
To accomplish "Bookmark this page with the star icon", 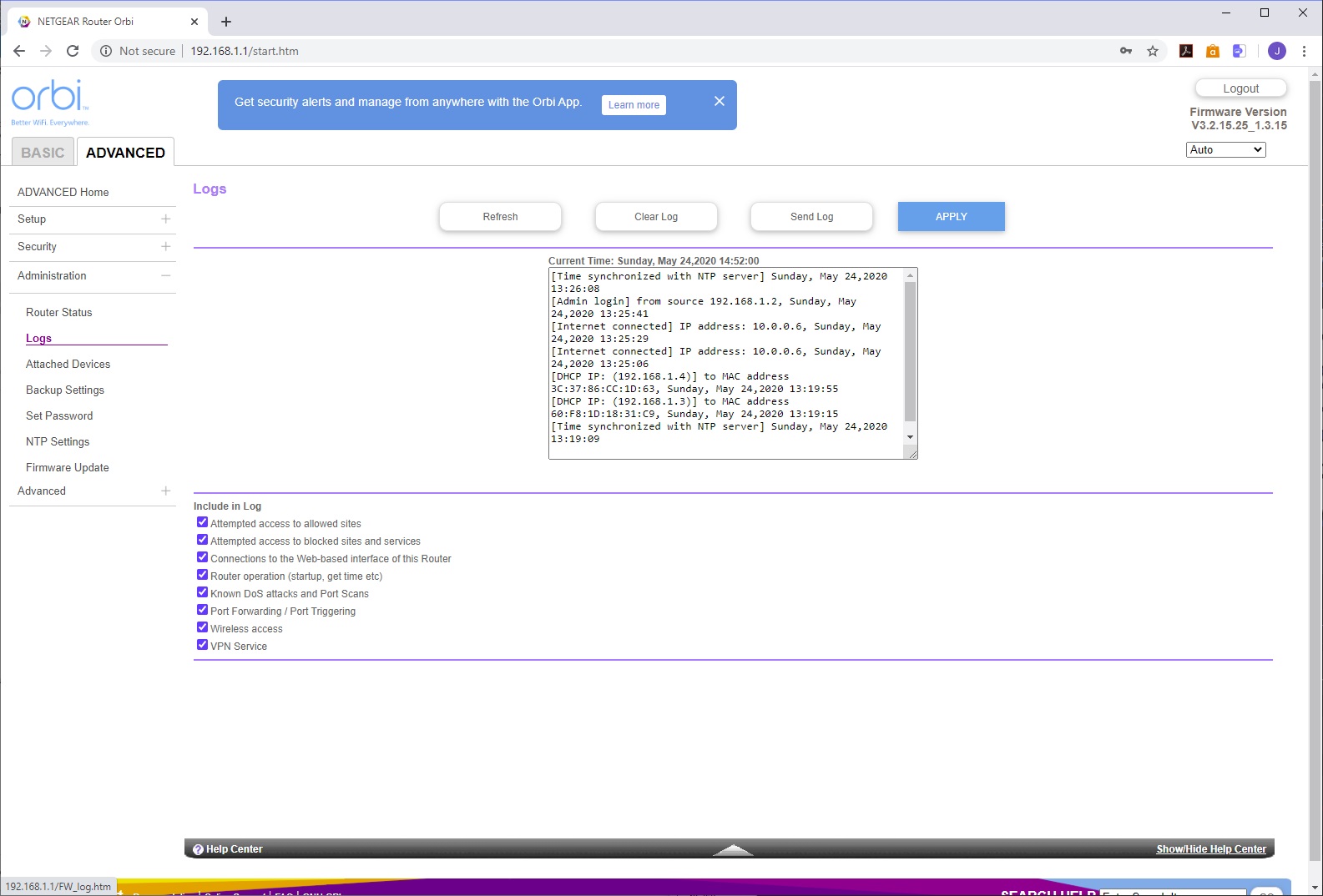I will pos(1153,51).
